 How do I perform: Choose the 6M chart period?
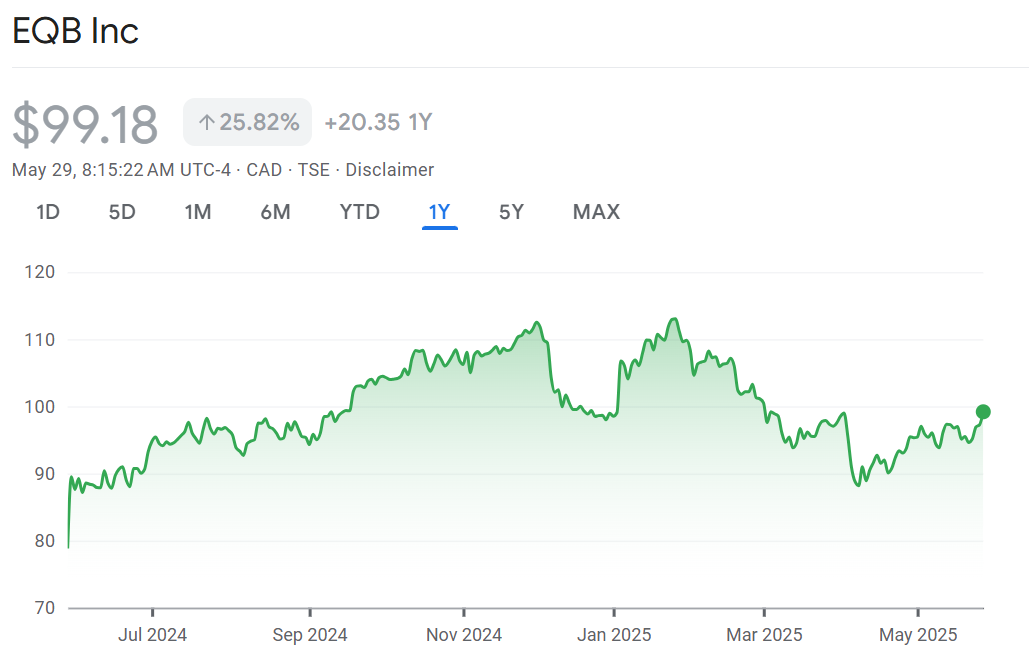click(x=275, y=212)
